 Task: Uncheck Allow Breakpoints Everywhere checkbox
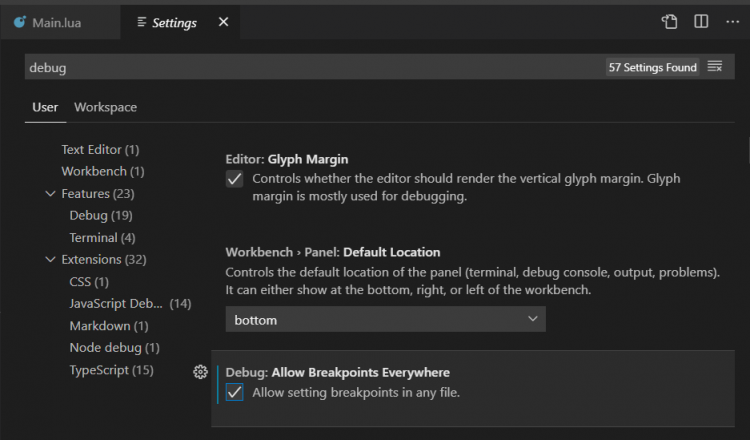coord(235,393)
